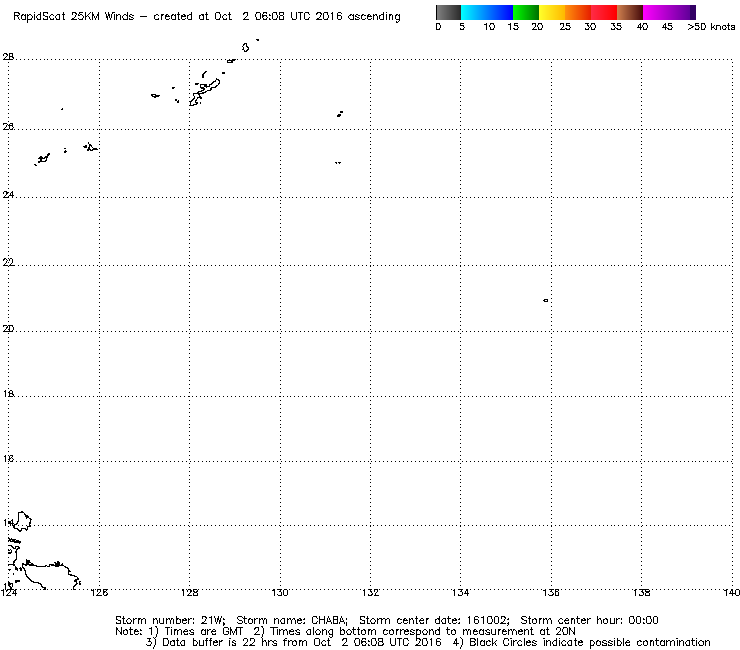The image size is (740, 650).
Task: Click the '16' latitude axis label
Action: click(8, 458)
